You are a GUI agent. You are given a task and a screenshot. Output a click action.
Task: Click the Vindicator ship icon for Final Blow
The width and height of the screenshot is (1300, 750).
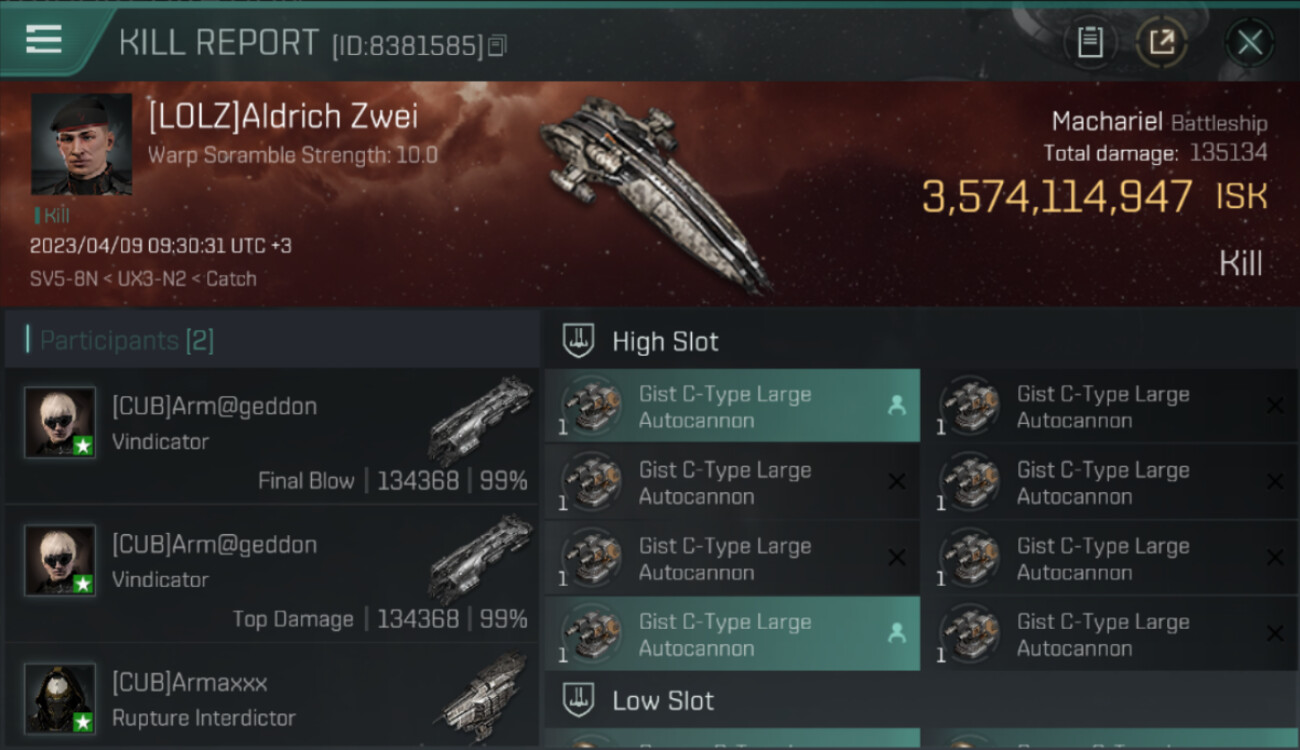480,418
